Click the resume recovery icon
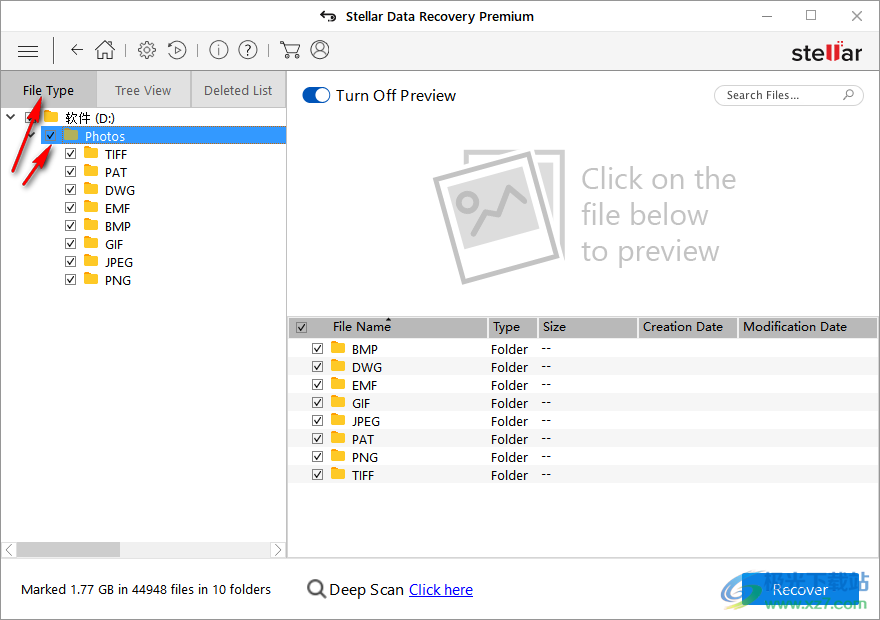 (x=177, y=50)
